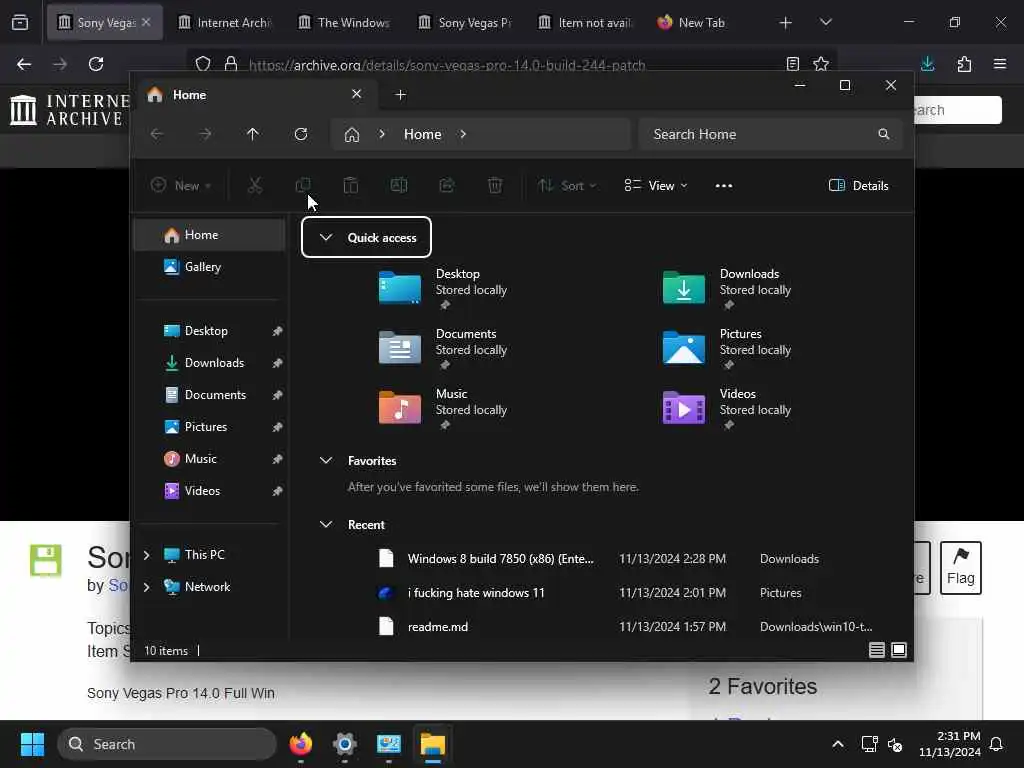The width and height of the screenshot is (1024, 768).
Task: Go forward in File Explorer
Action: (x=205, y=134)
